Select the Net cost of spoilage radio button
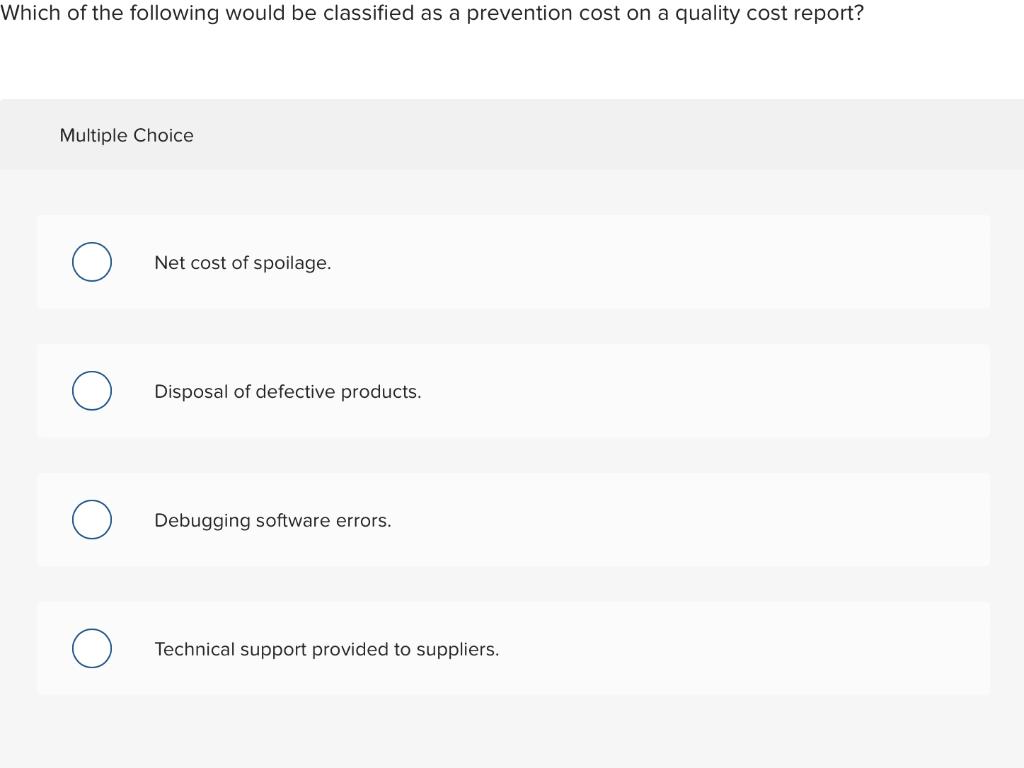Image resolution: width=1024 pixels, height=768 pixels. [91, 262]
